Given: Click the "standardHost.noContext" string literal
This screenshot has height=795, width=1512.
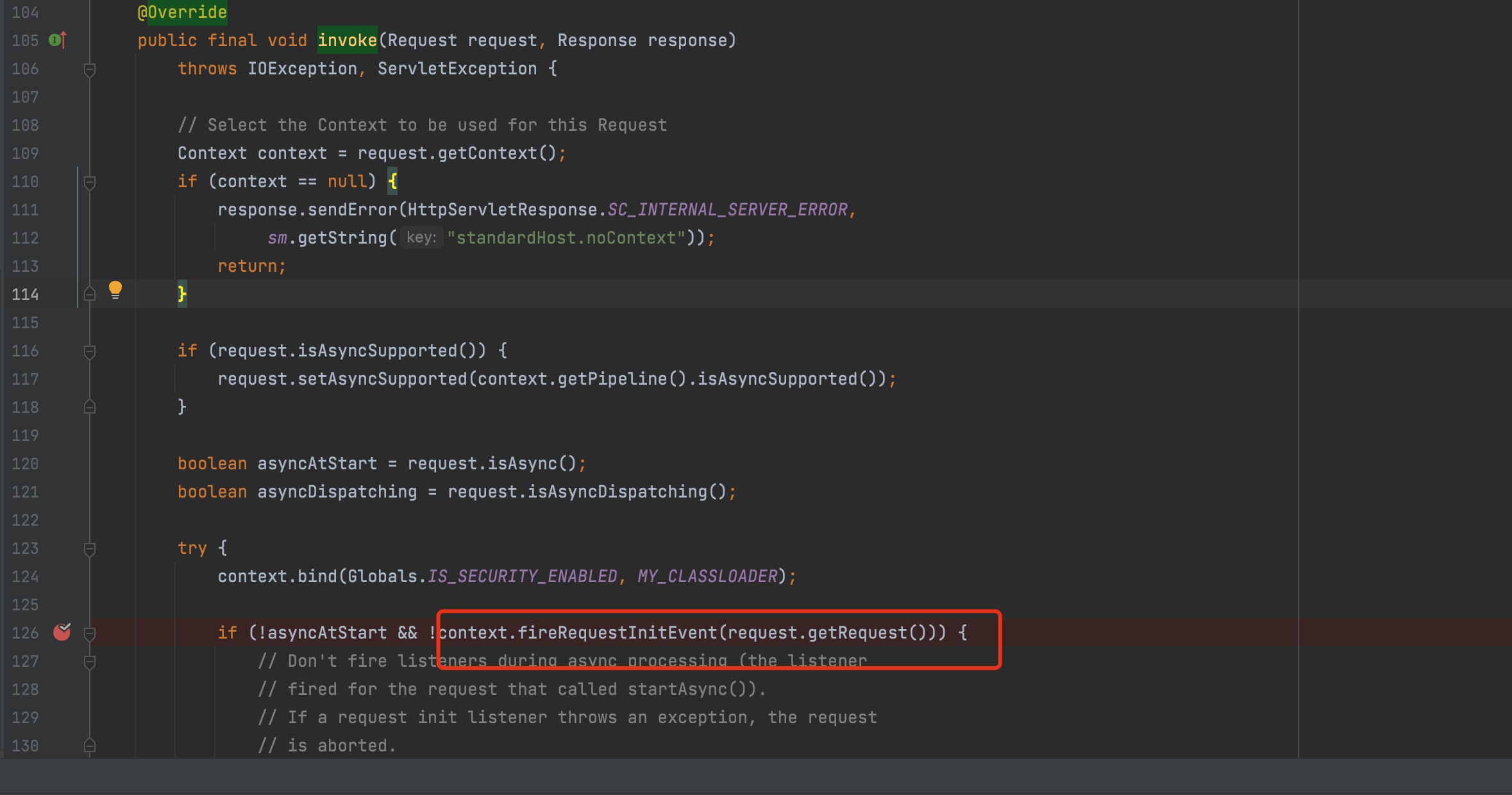Looking at the screenshot, I should click(566, 238).
